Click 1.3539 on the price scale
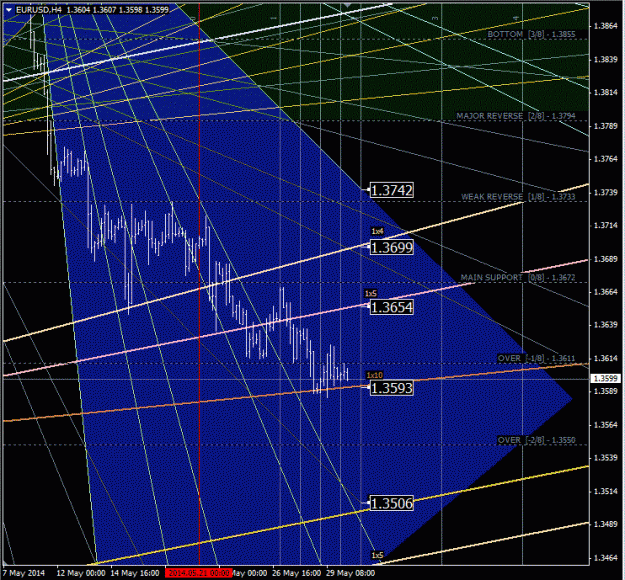This screenshot has width=625, height=580. pos(605,458)
